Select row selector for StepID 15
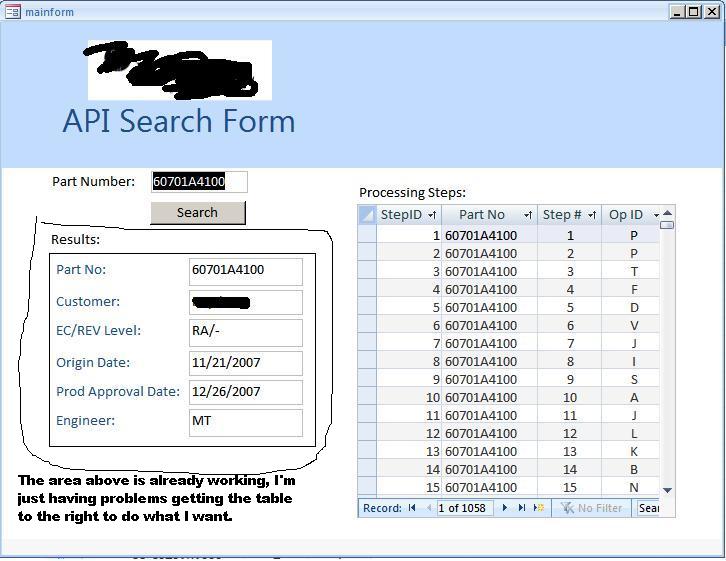Screen dimensions: 726x561 367,487
